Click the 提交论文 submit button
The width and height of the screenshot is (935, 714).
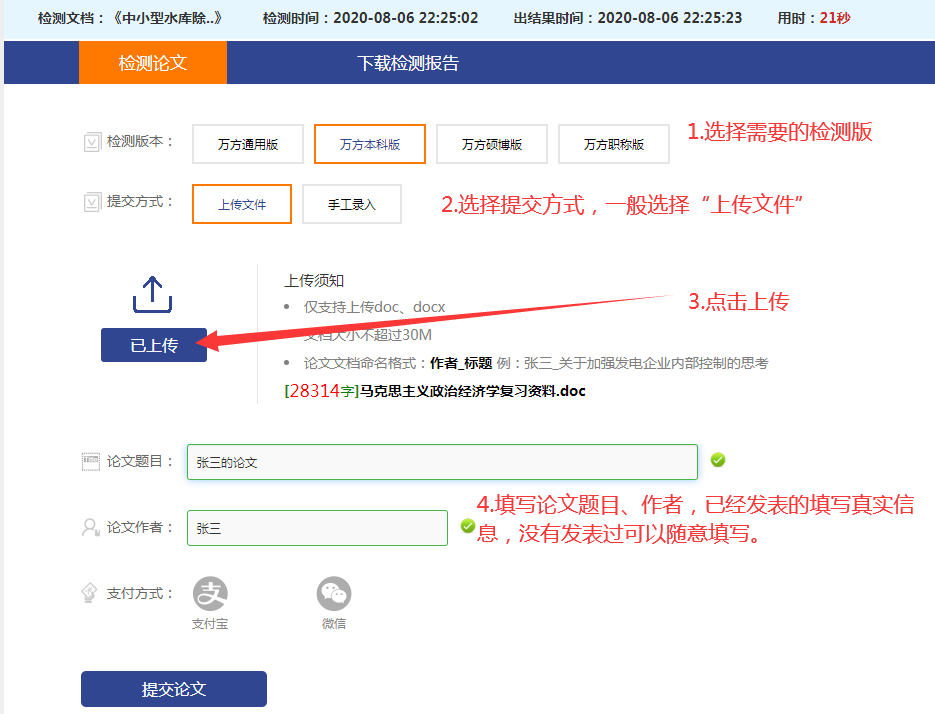coord(173,688)
